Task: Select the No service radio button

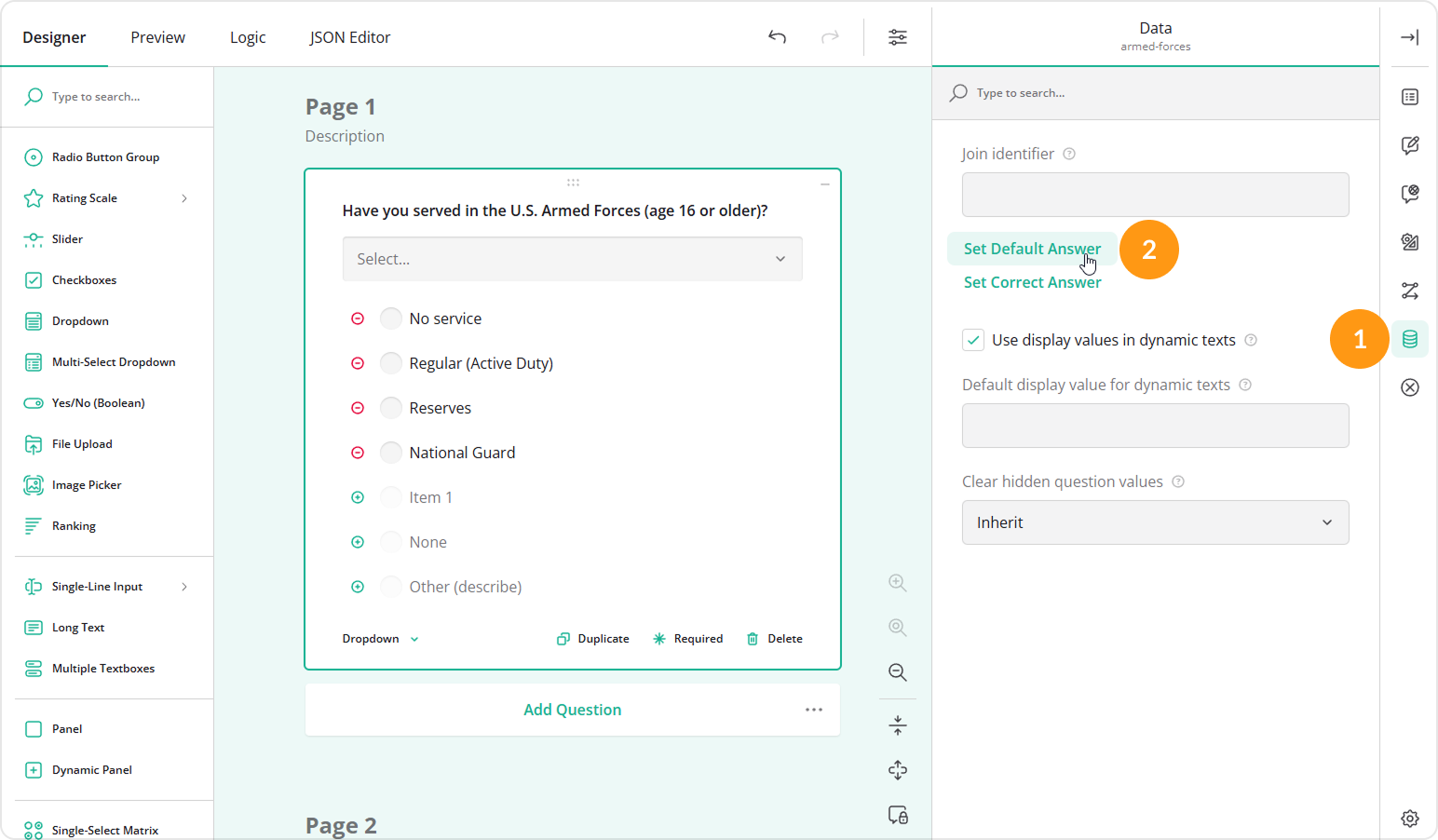Action: click(x=390, y=318)
